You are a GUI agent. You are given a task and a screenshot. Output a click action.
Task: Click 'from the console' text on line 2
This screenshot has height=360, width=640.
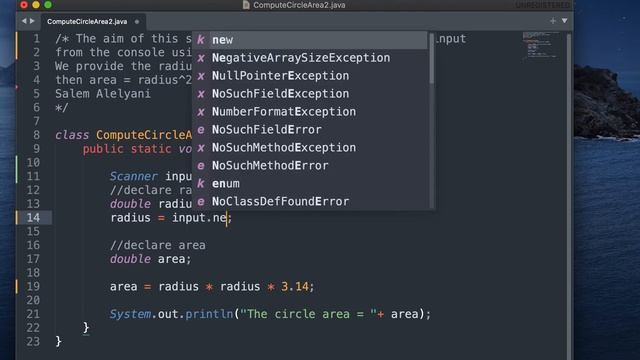110,53
